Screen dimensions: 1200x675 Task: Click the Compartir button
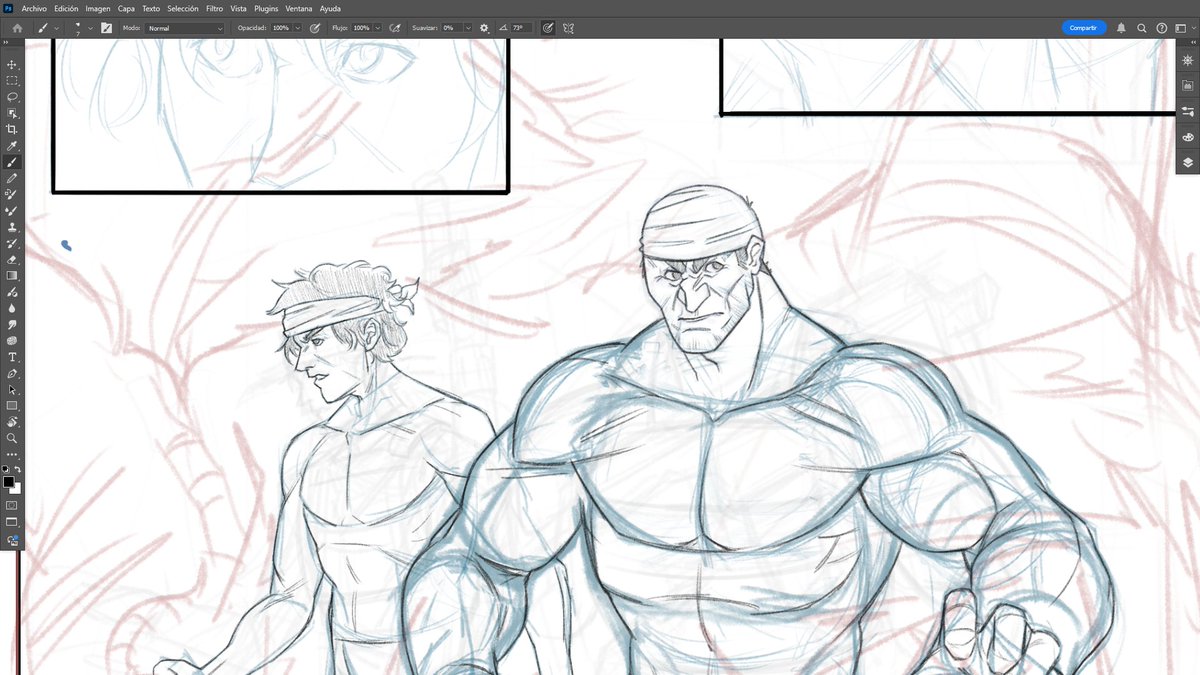[x=1083, y=28]
